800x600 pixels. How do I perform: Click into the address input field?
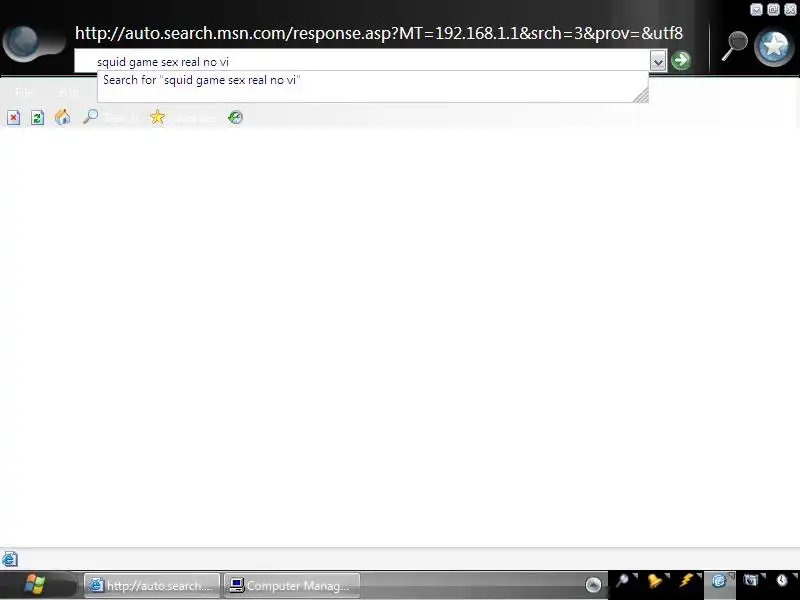pyautogui.click(x=362, y=62)
